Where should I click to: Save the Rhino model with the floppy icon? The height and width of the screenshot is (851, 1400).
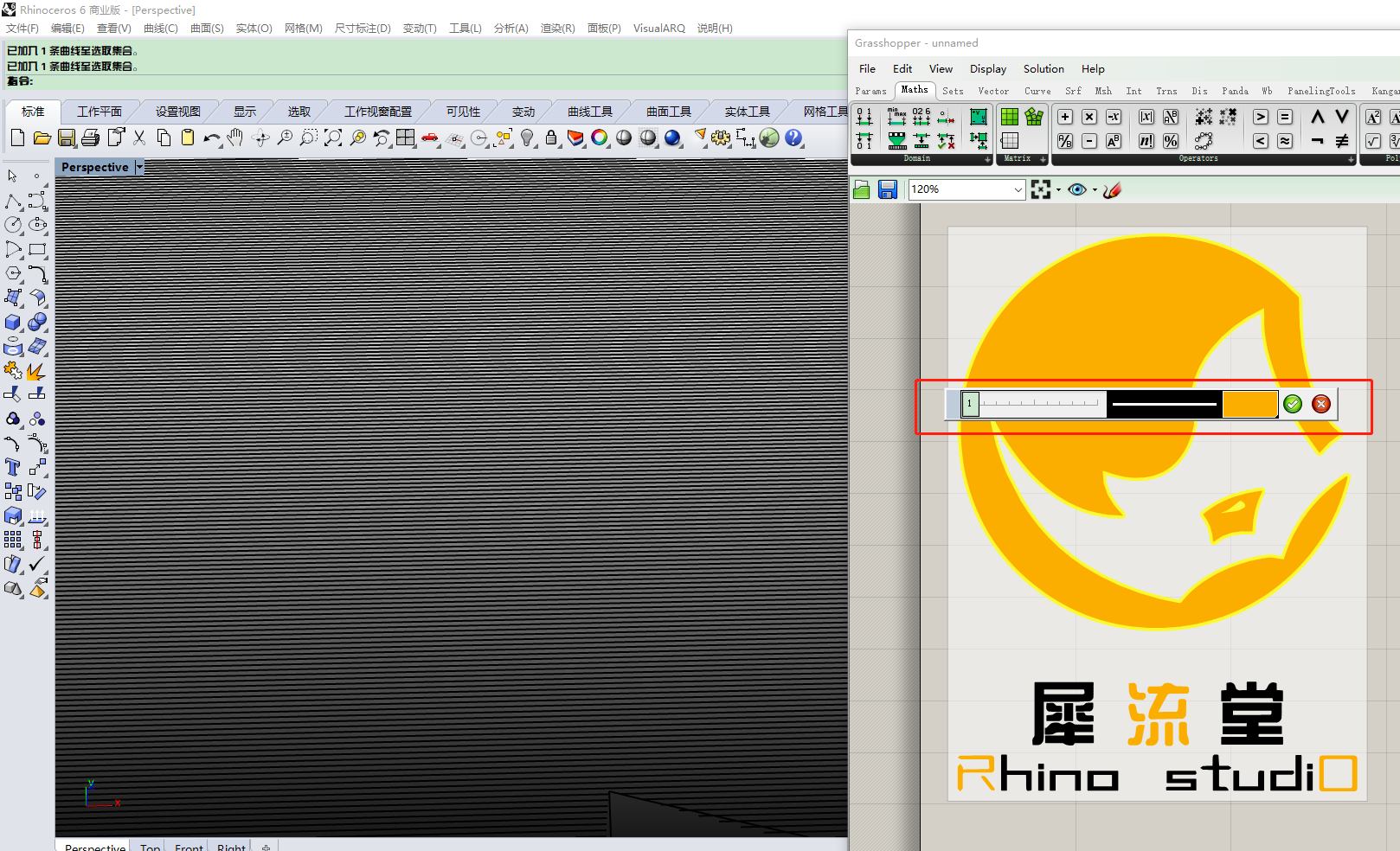67,138
